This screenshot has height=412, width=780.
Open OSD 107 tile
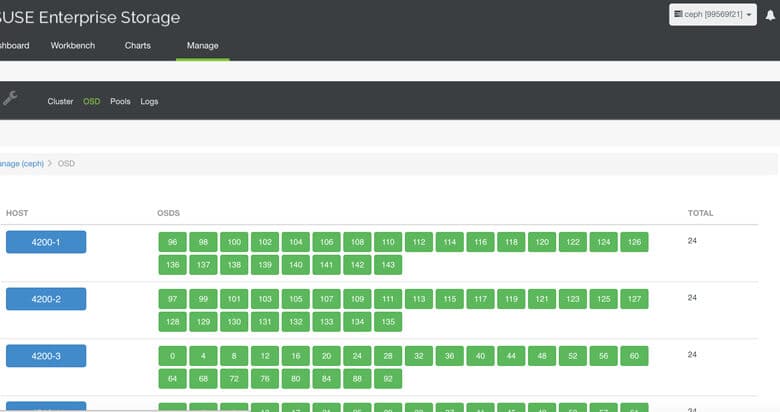click(x=327, y=299)
